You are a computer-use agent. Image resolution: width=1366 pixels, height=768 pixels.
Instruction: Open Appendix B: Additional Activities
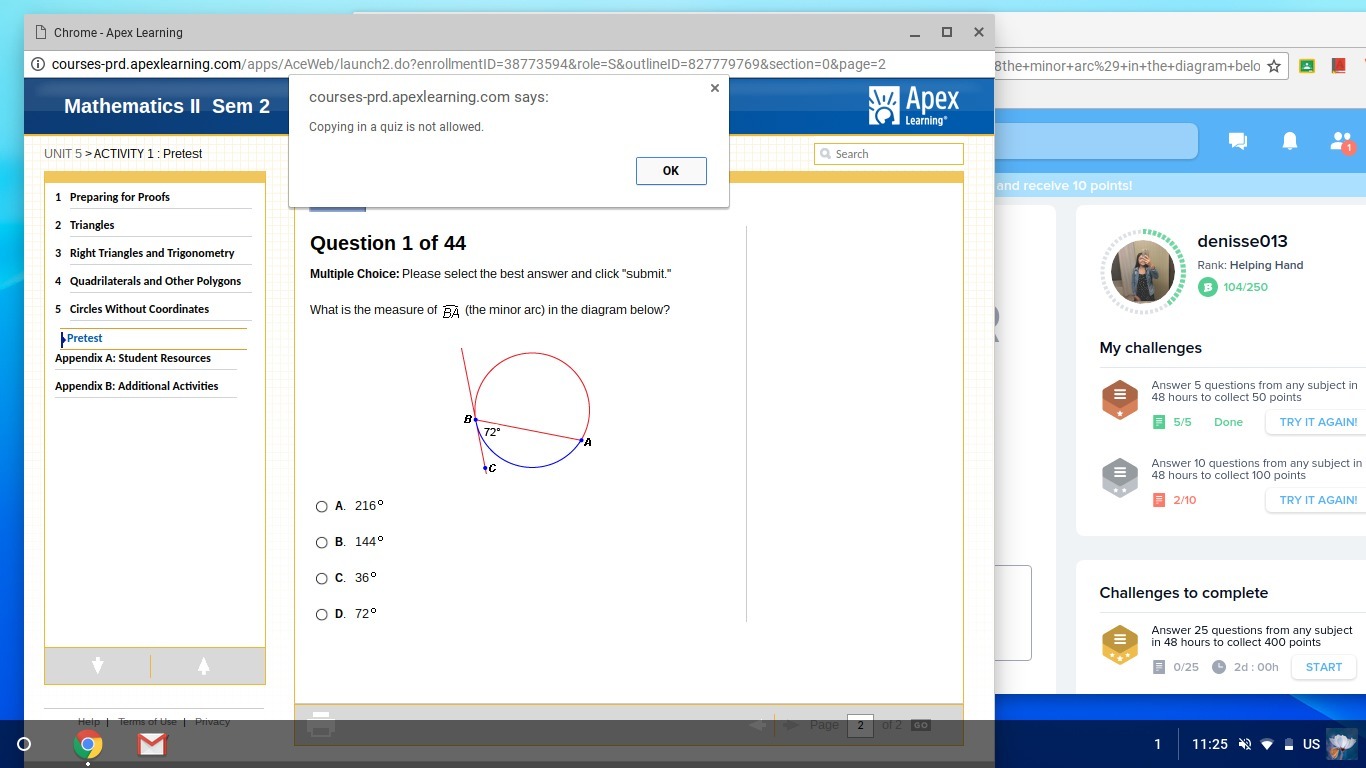click(x=136, y=386)
